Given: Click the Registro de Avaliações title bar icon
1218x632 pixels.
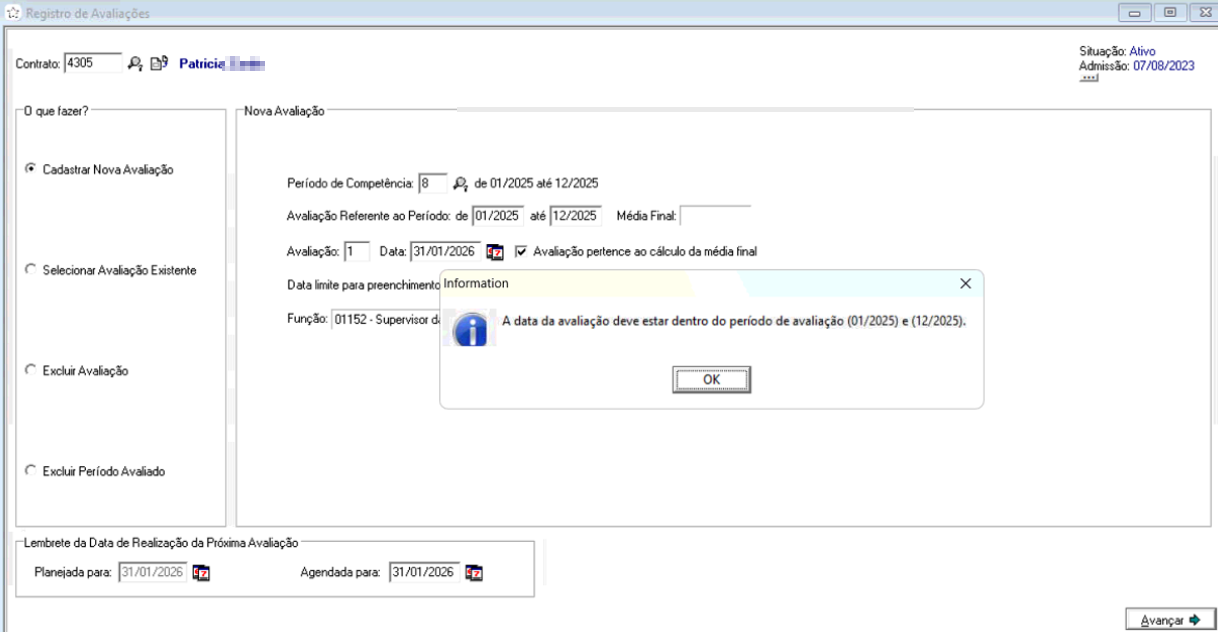Looking at the screenshot, I should tap(10, 10).
